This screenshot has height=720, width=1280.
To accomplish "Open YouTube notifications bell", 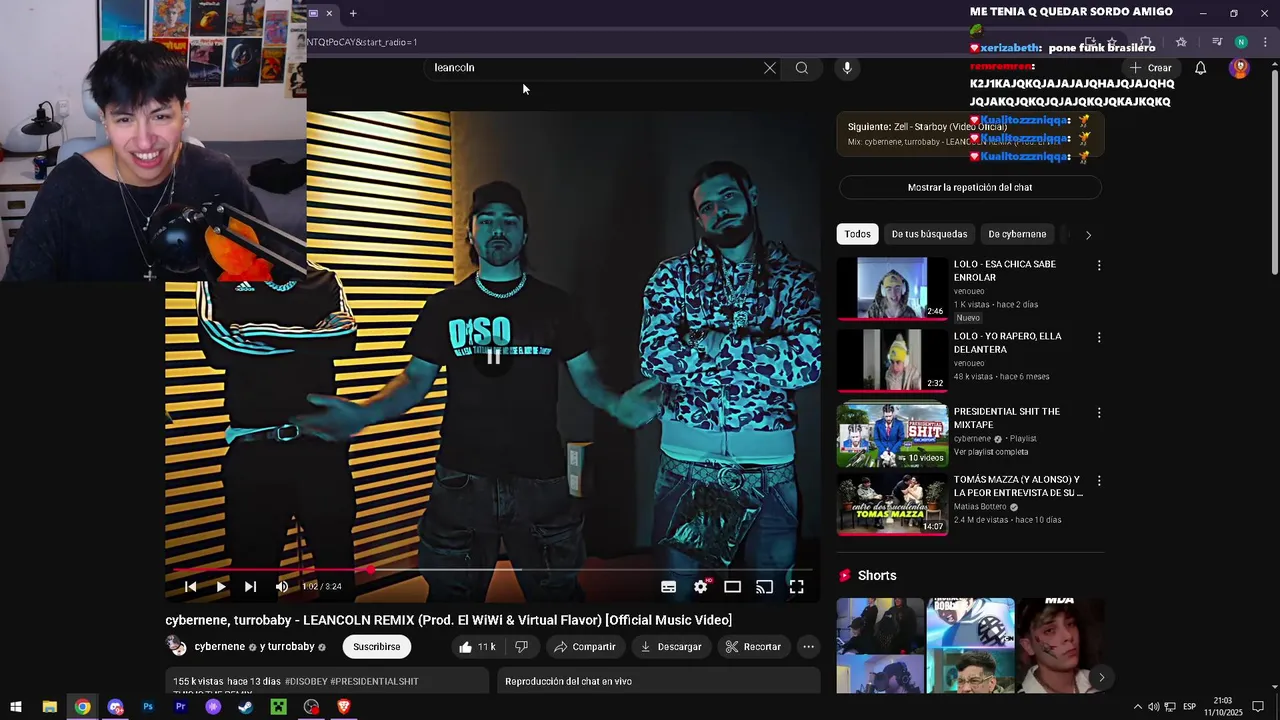I will (x=1200, y=68).
